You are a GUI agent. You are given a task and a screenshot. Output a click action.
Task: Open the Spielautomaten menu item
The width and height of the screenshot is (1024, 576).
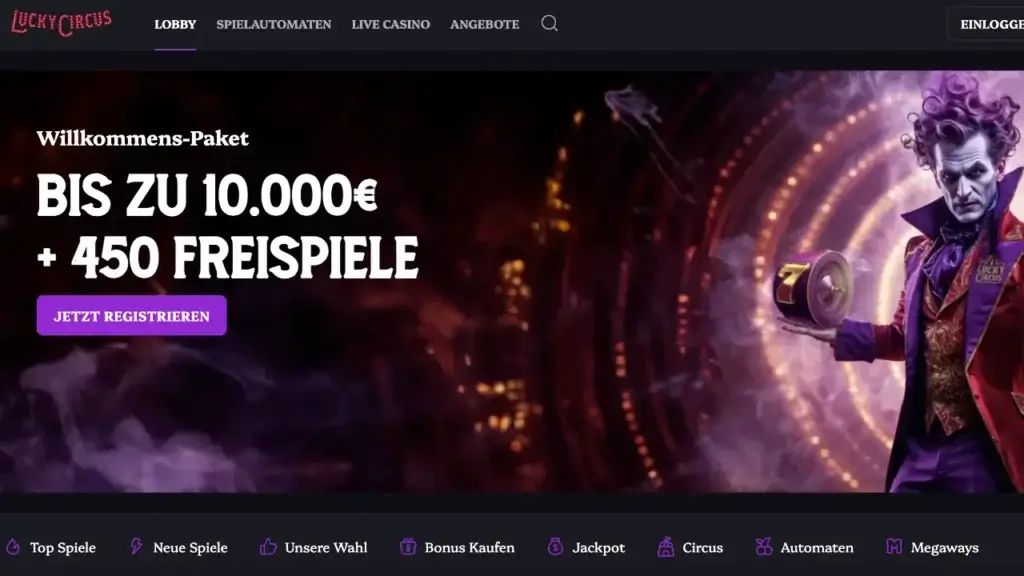point(274,24)
